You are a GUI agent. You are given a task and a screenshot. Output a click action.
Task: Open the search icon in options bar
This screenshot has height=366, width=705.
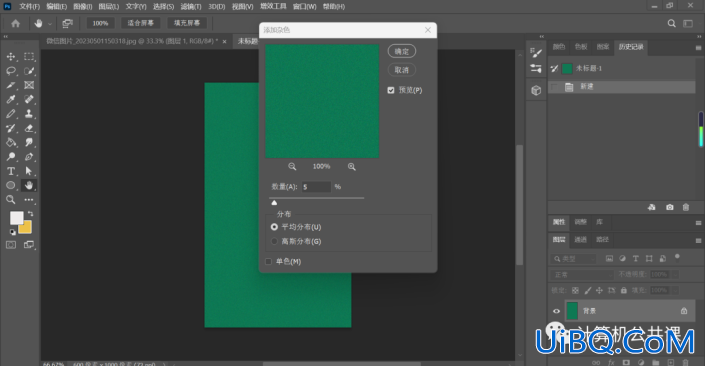671,23
